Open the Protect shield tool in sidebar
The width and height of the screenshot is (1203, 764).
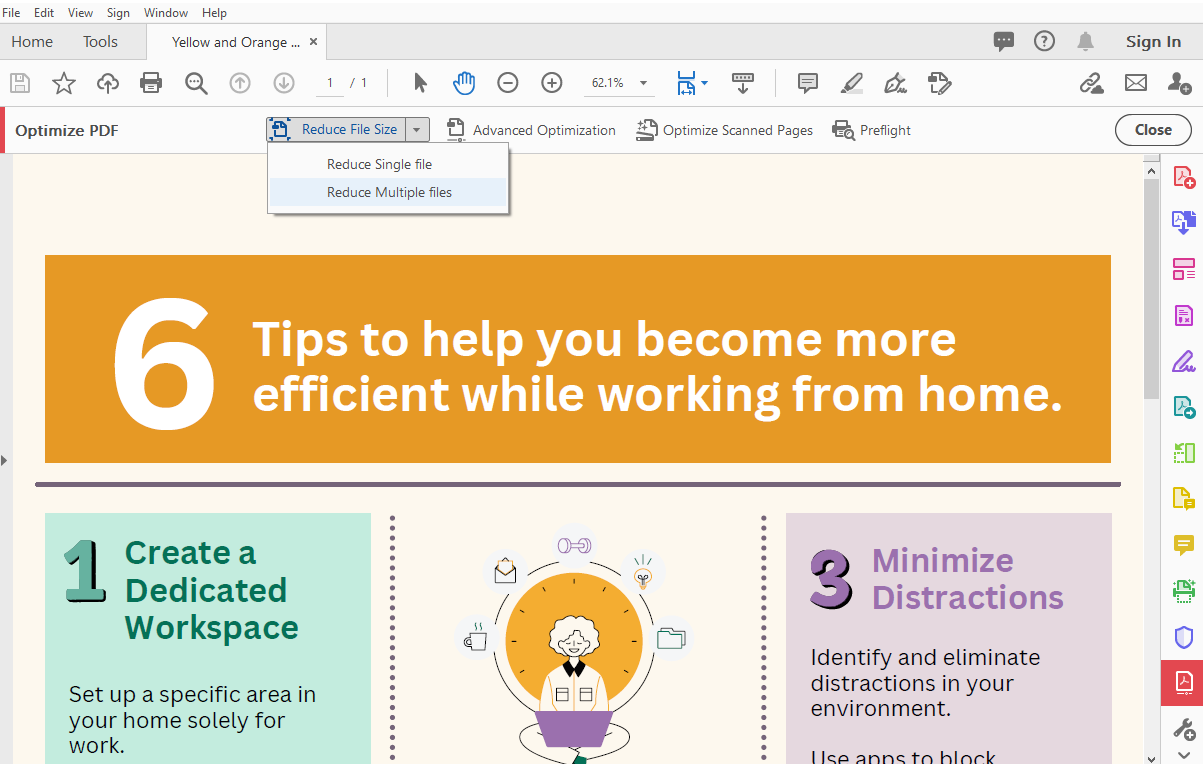pos(1183,637)
